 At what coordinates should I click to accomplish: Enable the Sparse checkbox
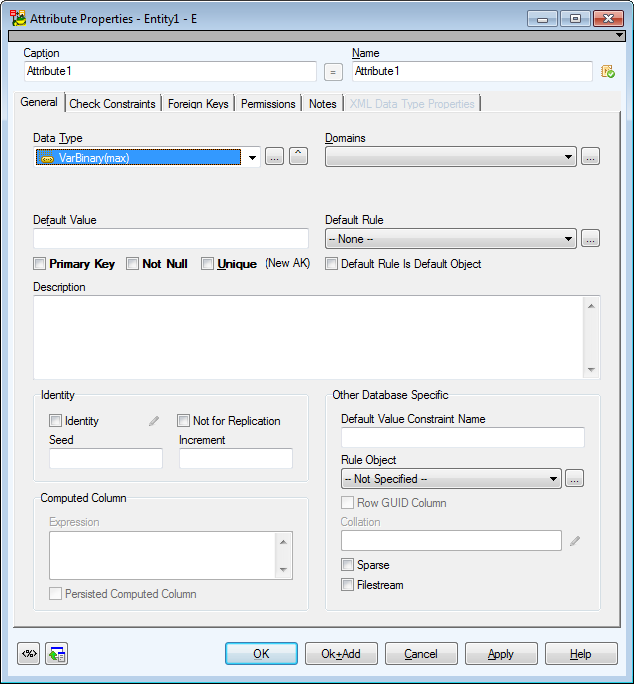click(x=347, y=564)
